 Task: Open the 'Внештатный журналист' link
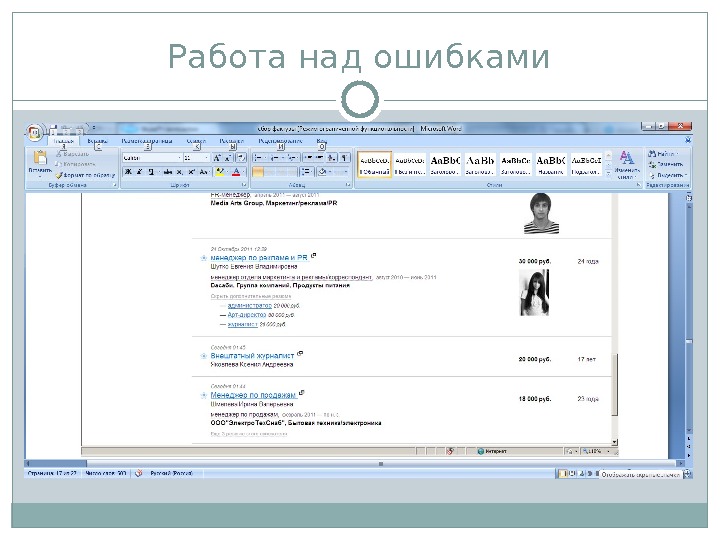252,355
